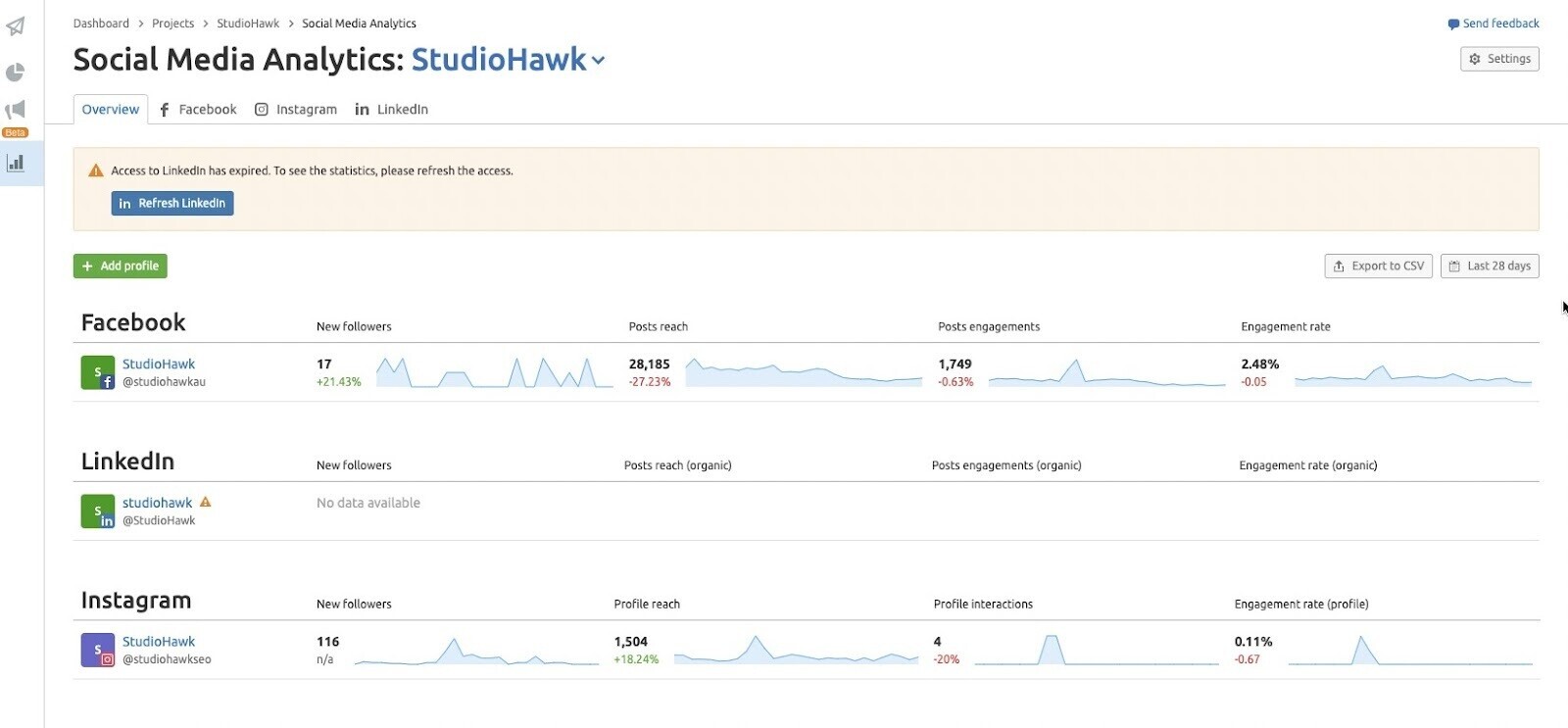Open the pie chart icon in the sidebar
This screenshot has height=728, width=1568.
point(16,73)
